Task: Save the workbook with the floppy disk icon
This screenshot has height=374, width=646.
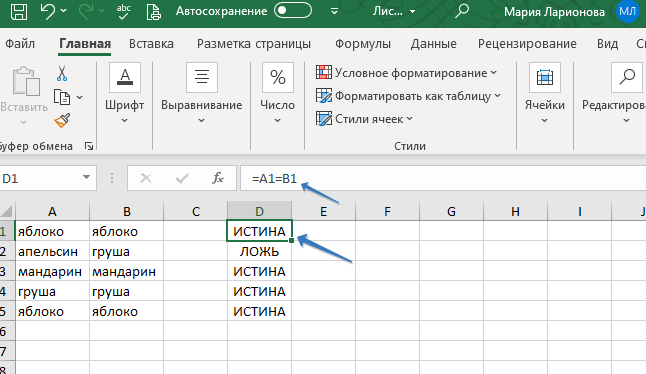Action: 19,11
